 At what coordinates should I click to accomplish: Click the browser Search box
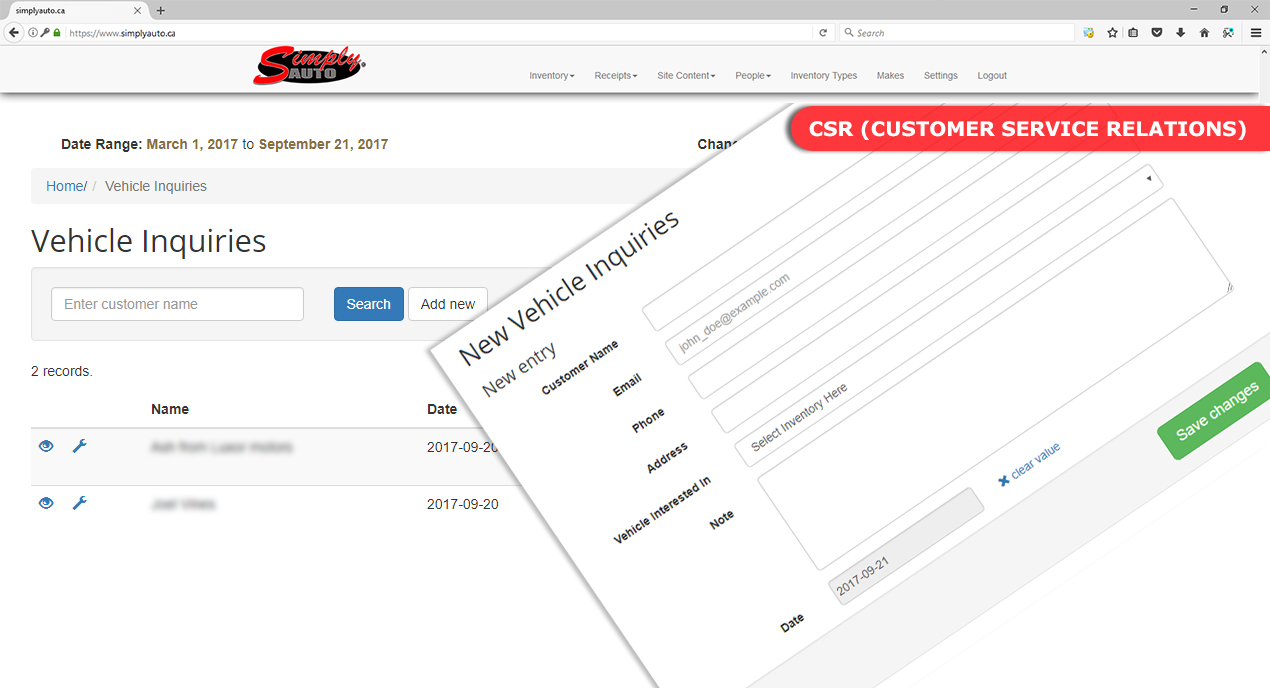tap(957, 32)
